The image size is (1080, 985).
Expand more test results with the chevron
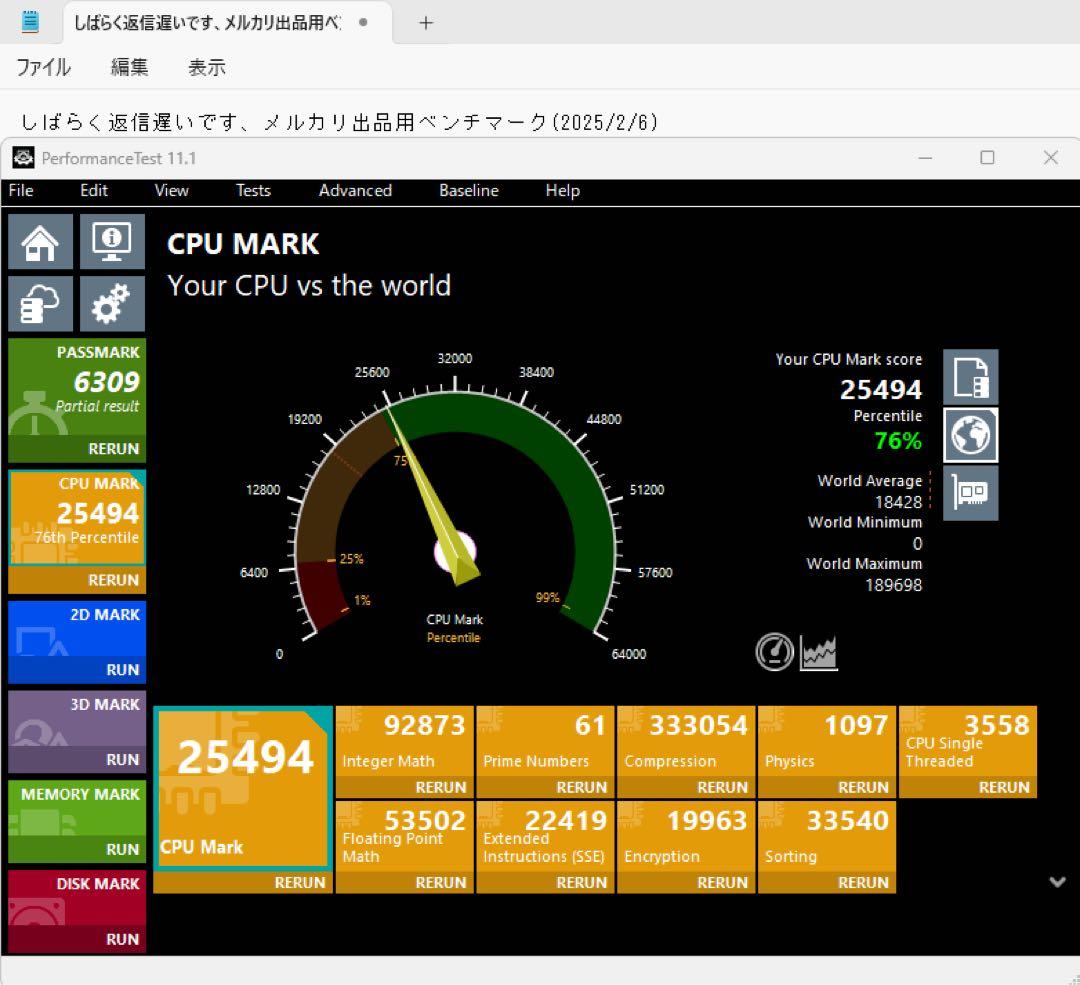(1057, 881)
